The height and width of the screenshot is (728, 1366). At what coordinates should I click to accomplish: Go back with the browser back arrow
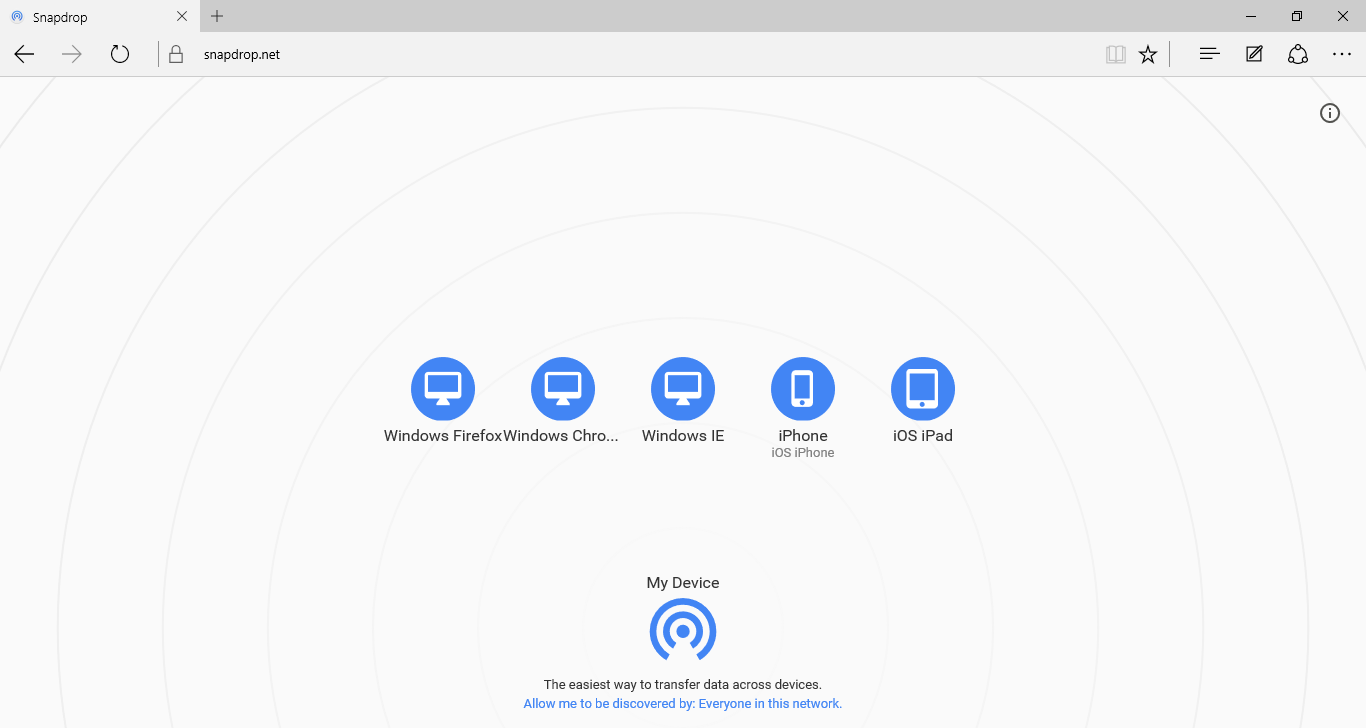tap(25, 54)
